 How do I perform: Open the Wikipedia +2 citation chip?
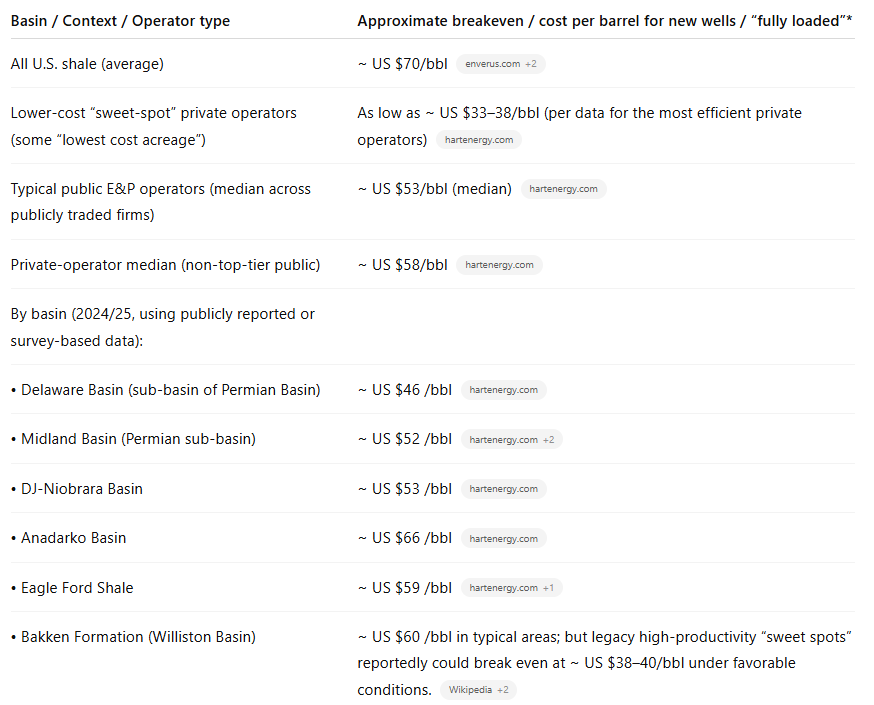tap(478, 690)
